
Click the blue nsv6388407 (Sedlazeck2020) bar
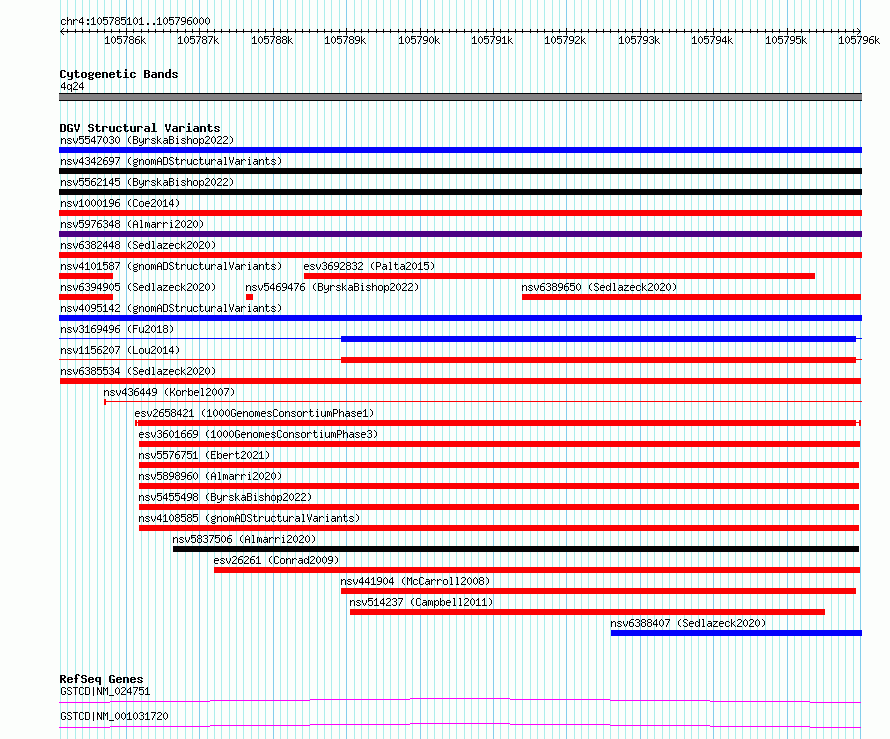click(x=736, y=633)
